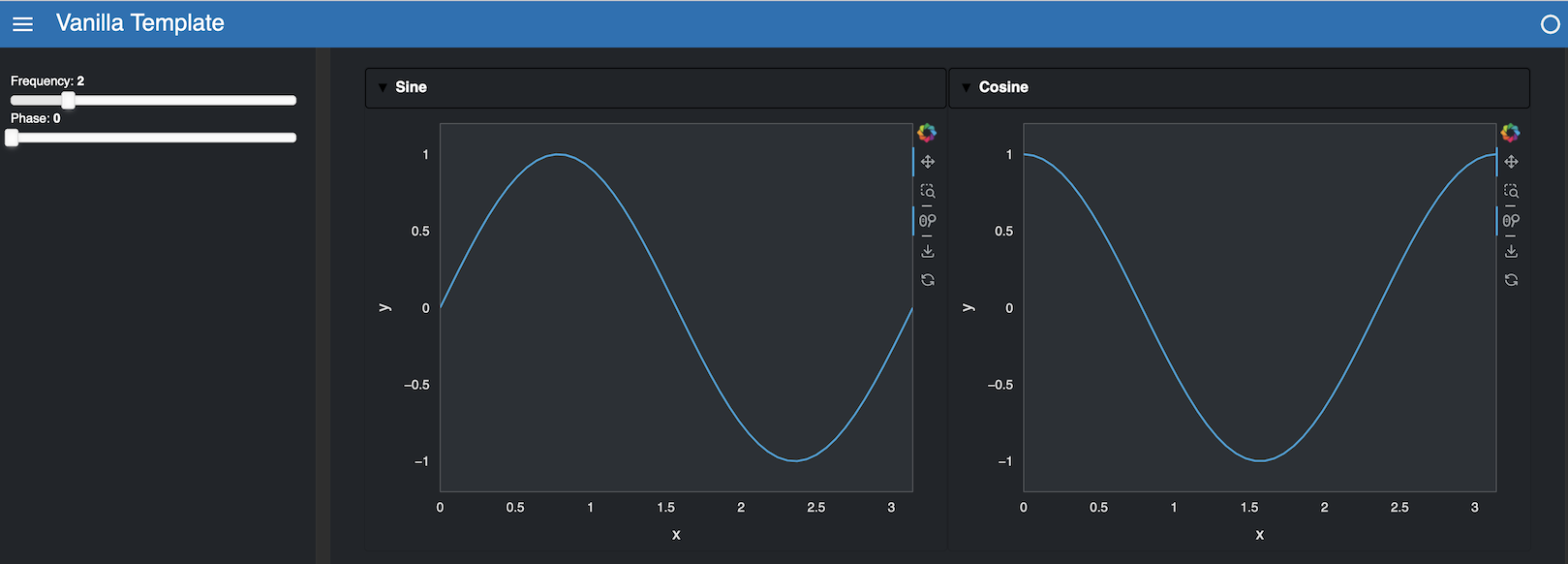Select the Pan tool on Sine plot
The width and height of the screenshot is (1568, 564).
click(x=928, y=162)
